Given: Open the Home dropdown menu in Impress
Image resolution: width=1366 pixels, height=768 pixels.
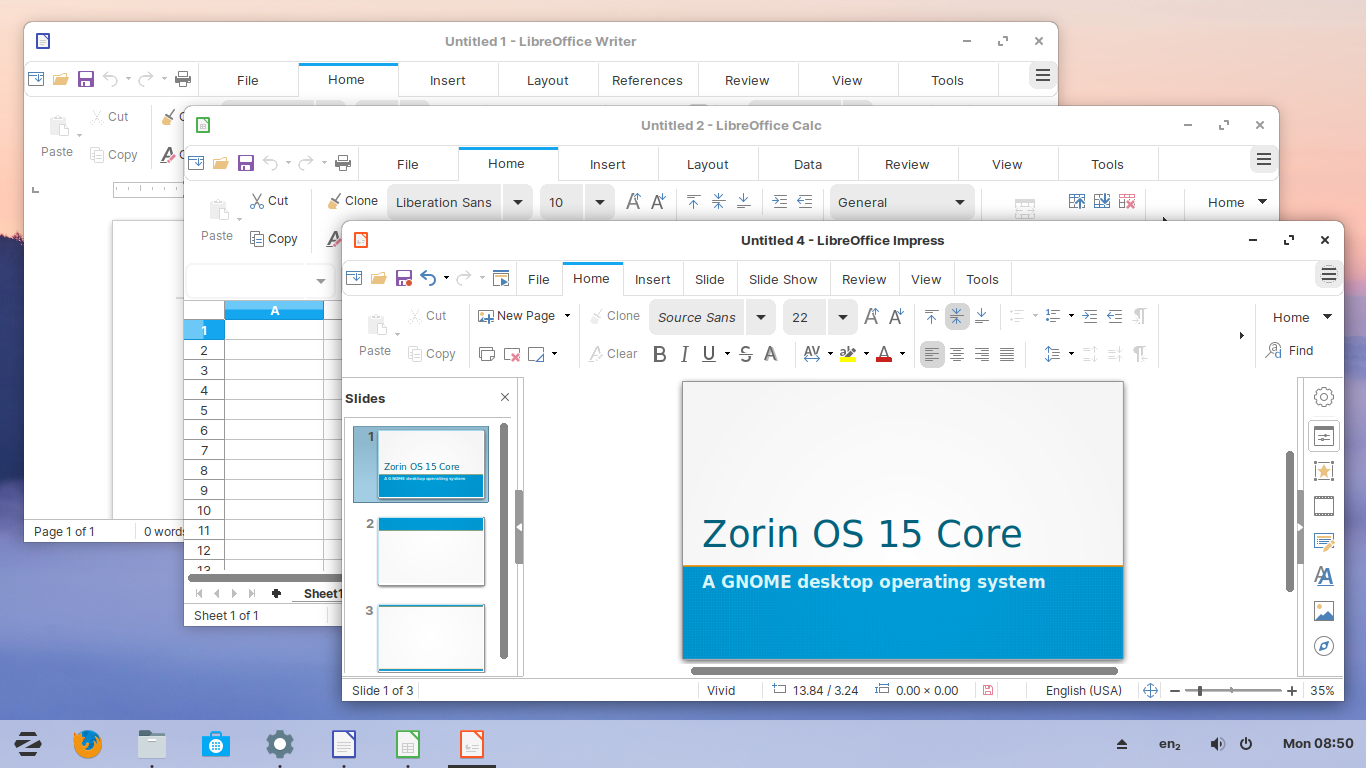Looking at the screenshot, I should coord(1302,317).
